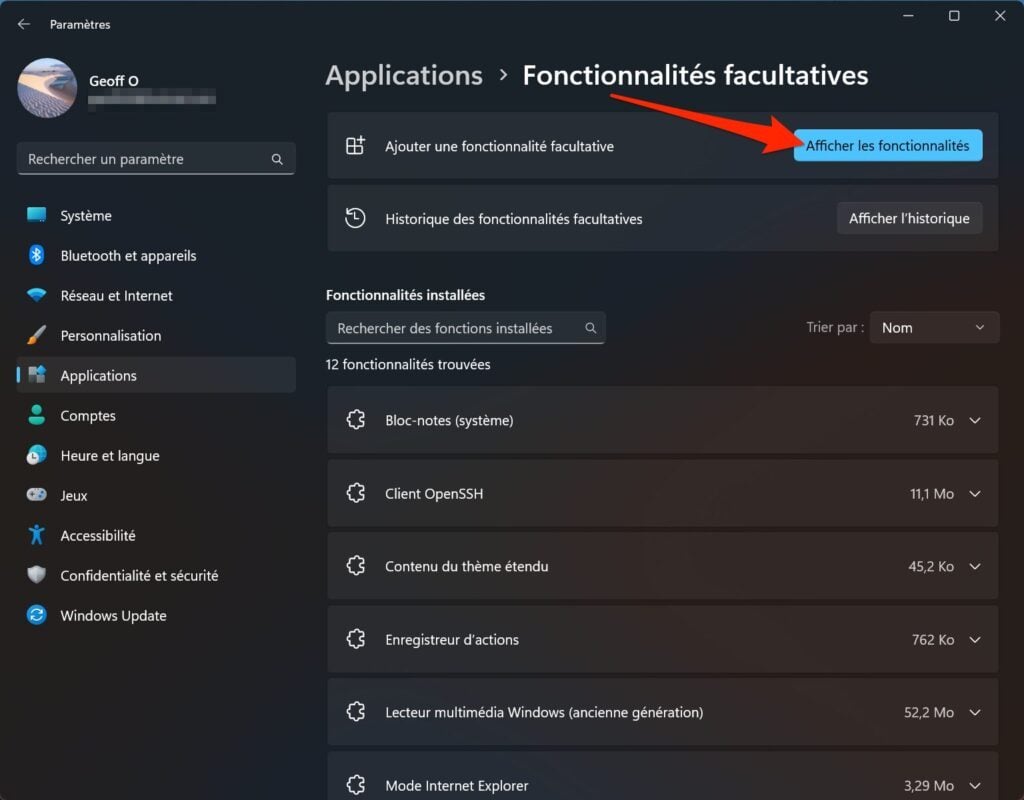Image resolution: width=1024 pixels, height=800 pixels.
Task: Click the Réseau Wi-Fi icon
Action: coord(37,295)
